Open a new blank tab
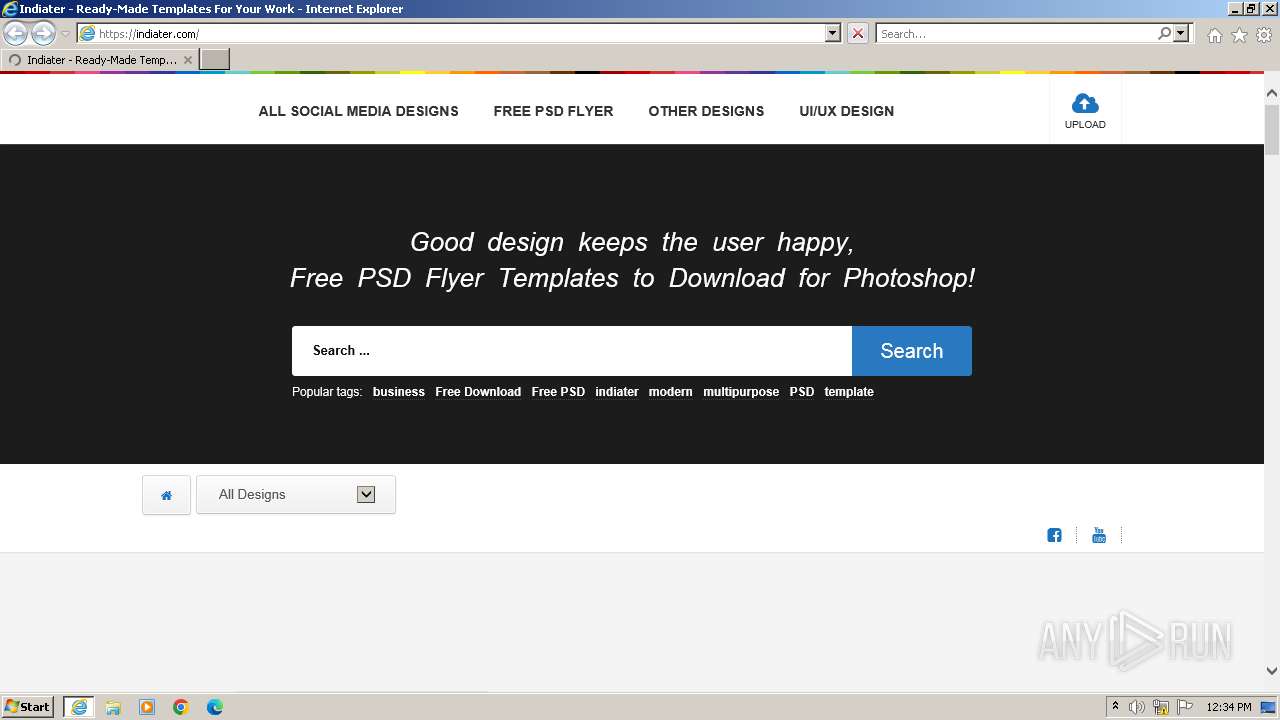 tap(215, 59)
